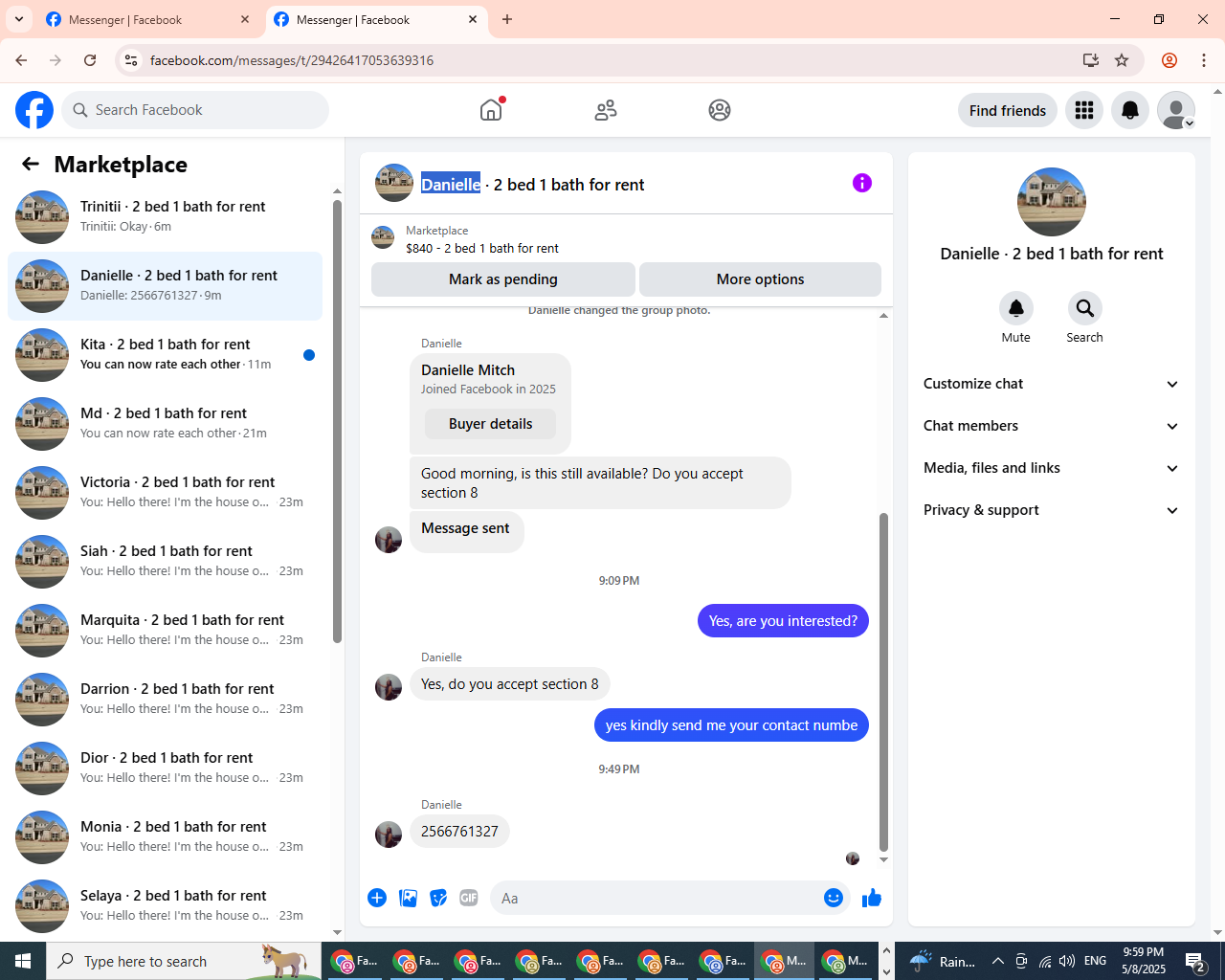
Task: Click the conversation list scrollbar
Action: pyautogui.click(x=337, y=421)
